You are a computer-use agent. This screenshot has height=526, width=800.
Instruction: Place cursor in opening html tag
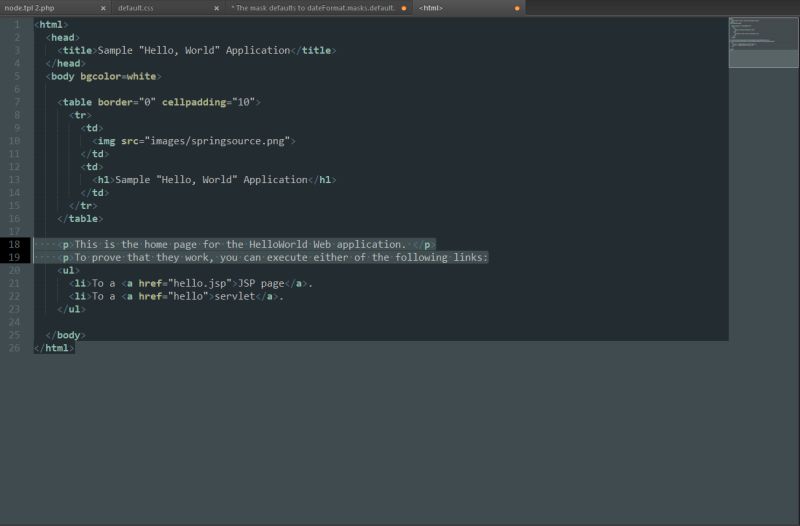coord(51,24)
